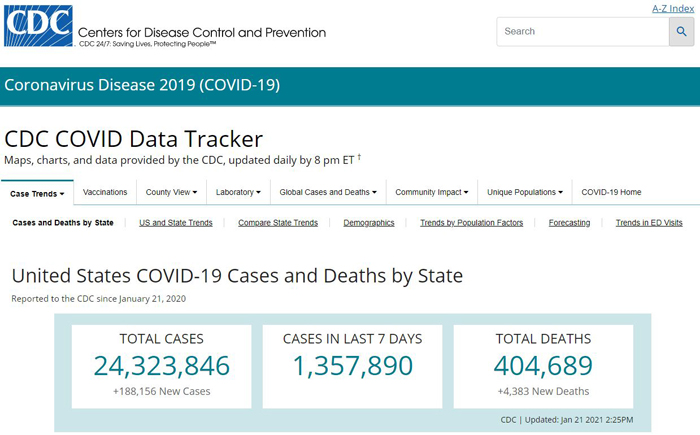Screen dimensions: 700x435
Task: Click the TOTAL DEATHS card label
Action: click(x=543, y=339)
